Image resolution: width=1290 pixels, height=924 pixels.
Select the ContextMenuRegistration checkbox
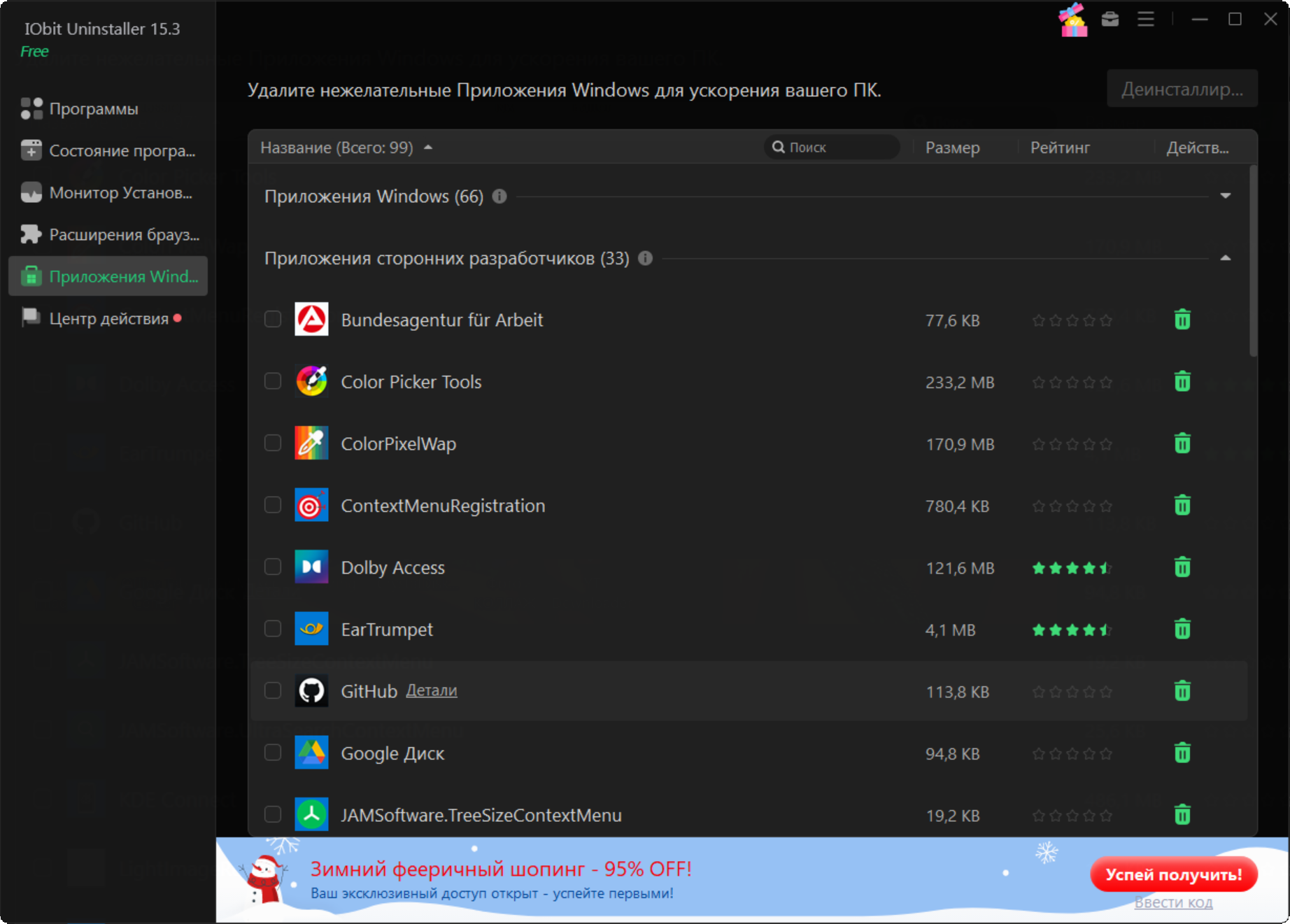pos(273,505)
